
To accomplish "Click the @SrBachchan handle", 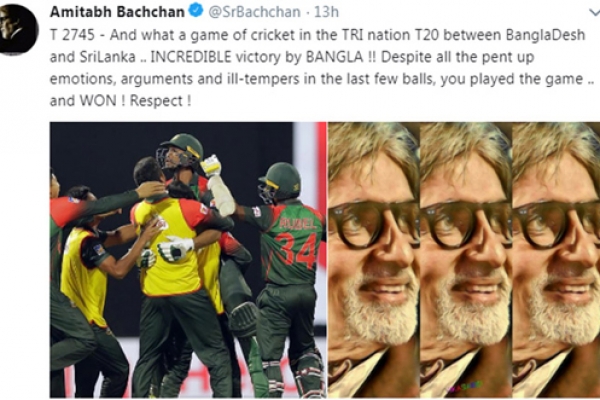I will (254, 12).
